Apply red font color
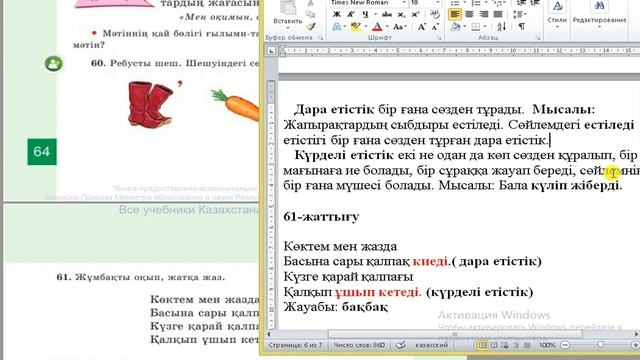This screenshot has width=640, height=360. 377,27
